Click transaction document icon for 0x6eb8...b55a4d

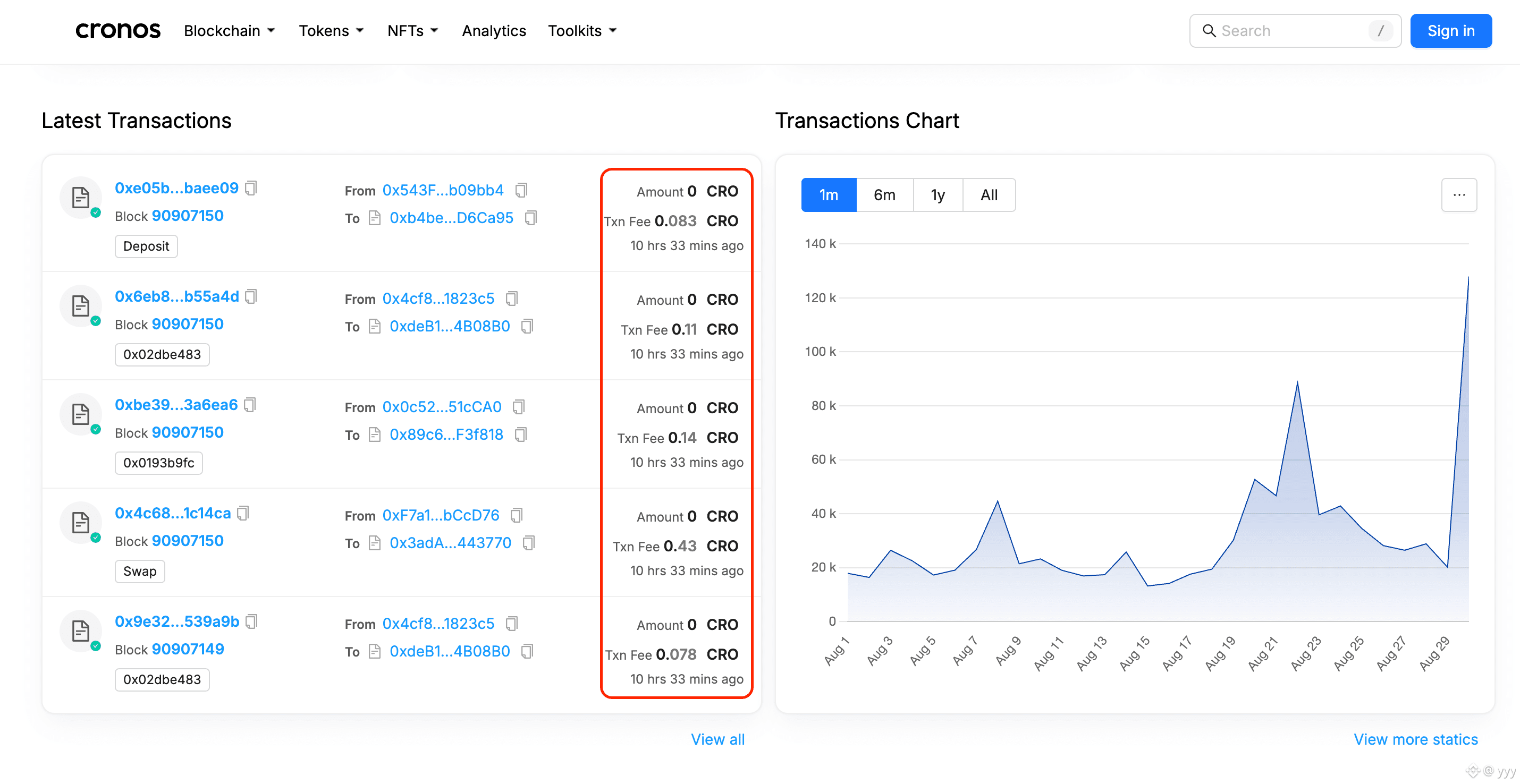click(x=81, y=306)
